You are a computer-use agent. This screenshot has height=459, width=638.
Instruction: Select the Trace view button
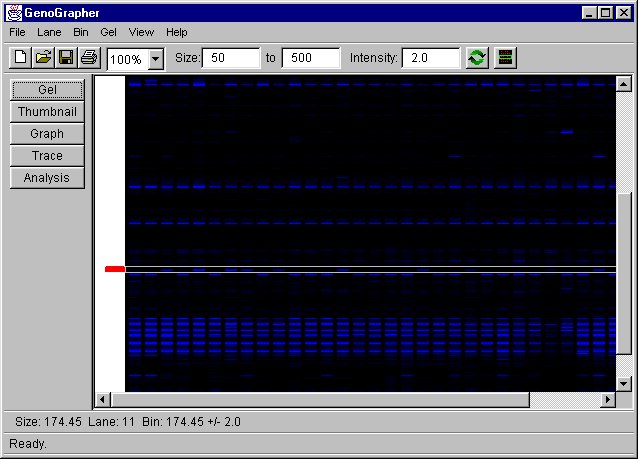click(x=47, y=156)
